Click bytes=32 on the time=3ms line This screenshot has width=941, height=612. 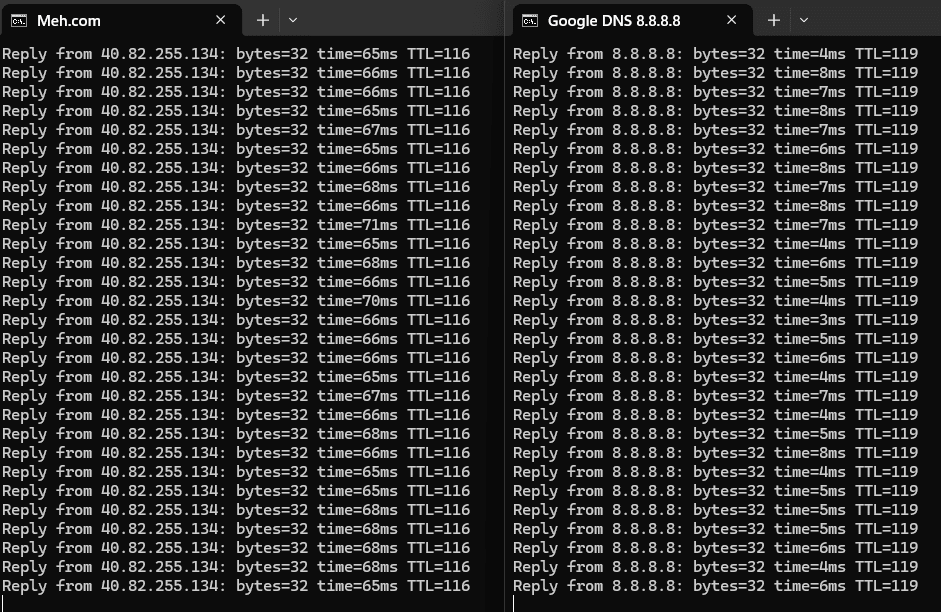(x=729, y=320)
